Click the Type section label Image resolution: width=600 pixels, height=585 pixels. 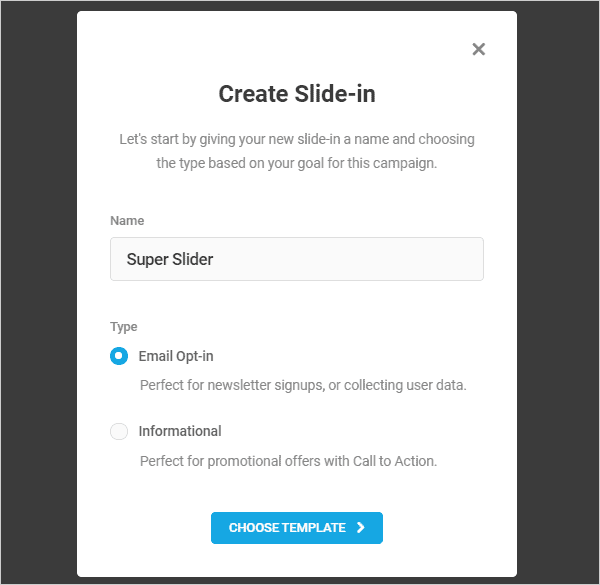[124, 327]
